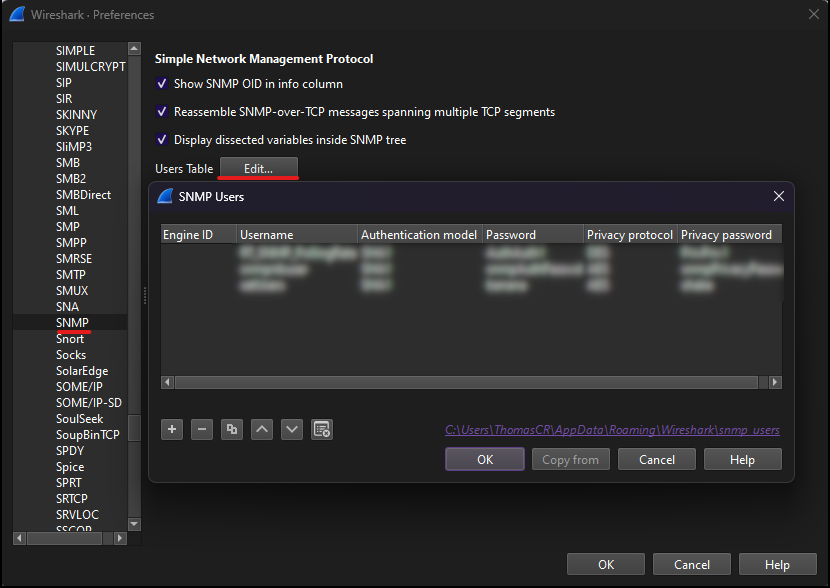Image resolution: width=830 pixels, height=588 pixels.
Task: Click right arrow of SNMP Users table scrollbar
Action: pos(775,382)
